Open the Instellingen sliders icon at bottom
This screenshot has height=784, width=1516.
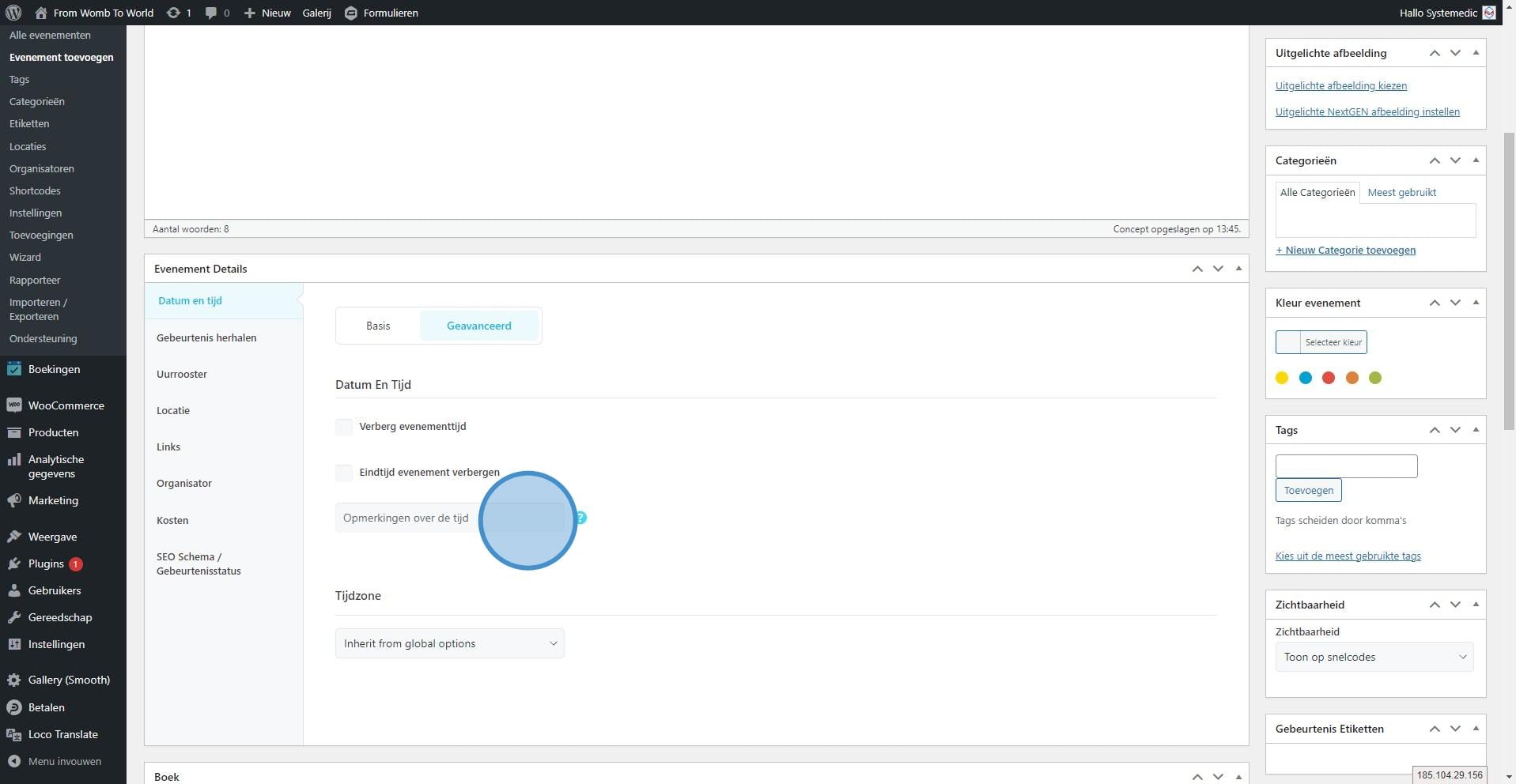click(14, 644)
